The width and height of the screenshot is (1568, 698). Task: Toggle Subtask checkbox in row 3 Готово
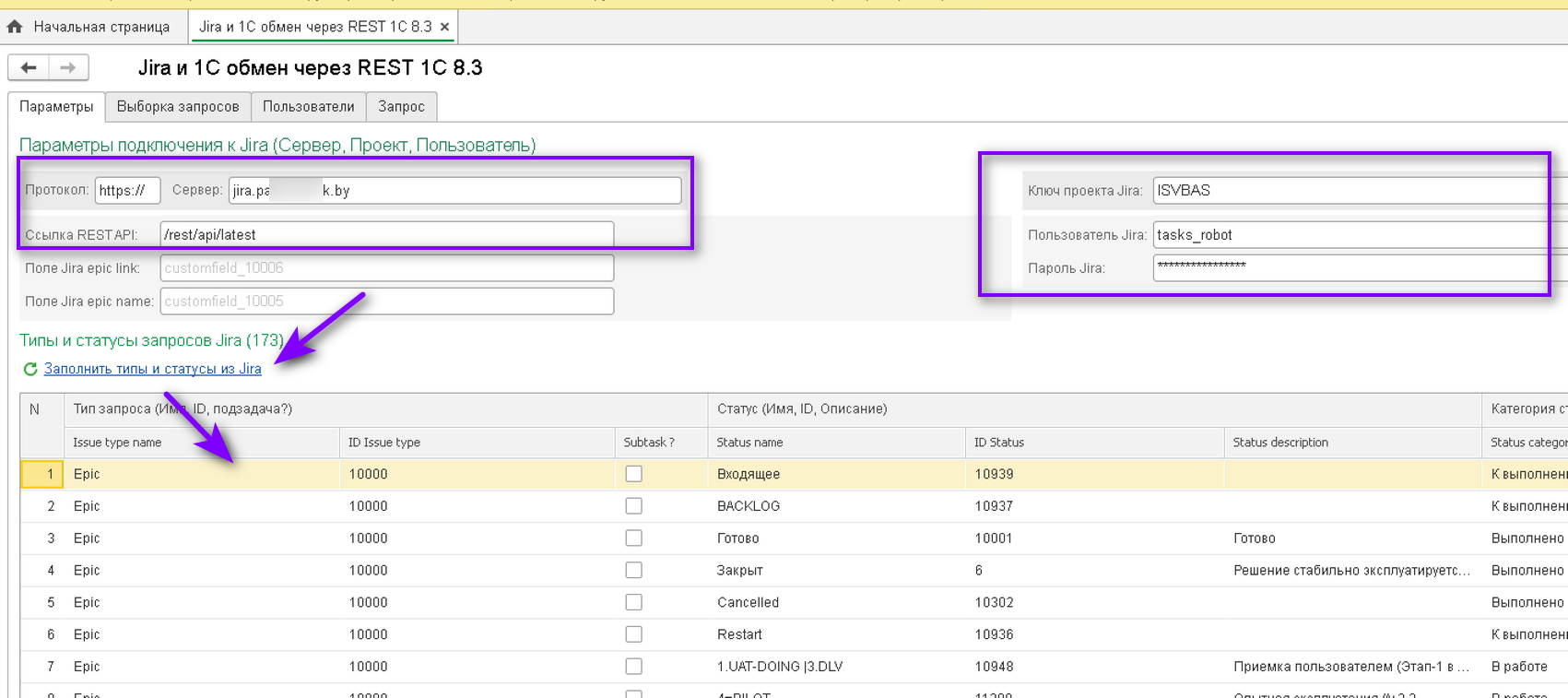coord(633,538)
